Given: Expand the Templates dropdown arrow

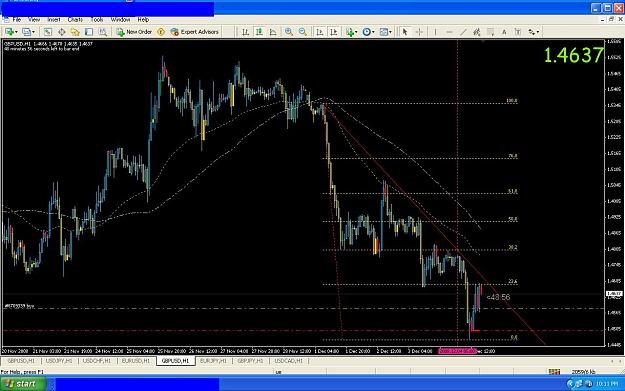Looking at the screenshot, I should pos(390,32).
